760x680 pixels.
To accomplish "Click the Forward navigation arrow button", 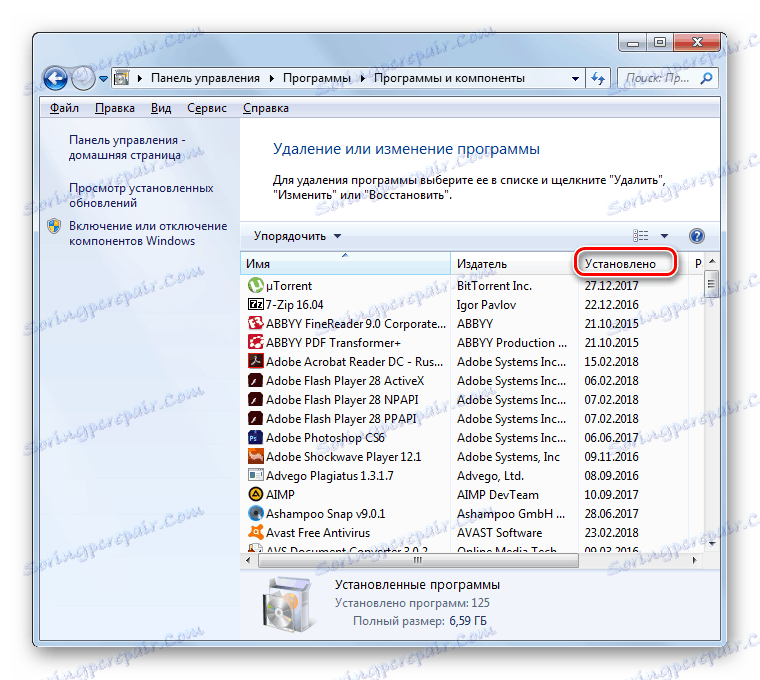I will click(x=83, y=78).
